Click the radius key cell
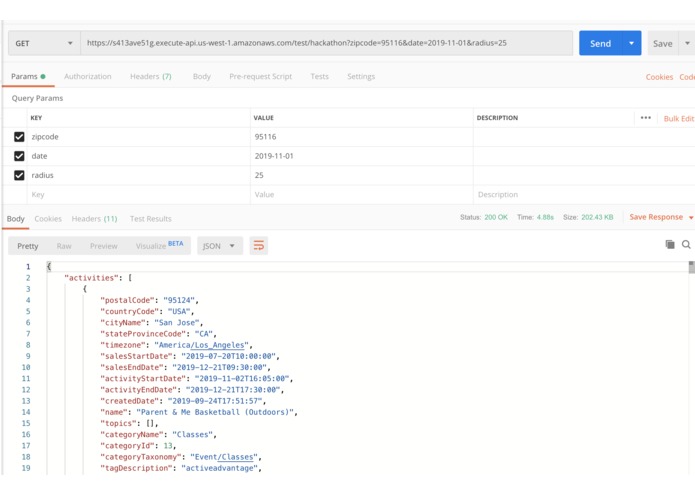 pos(138,175)
